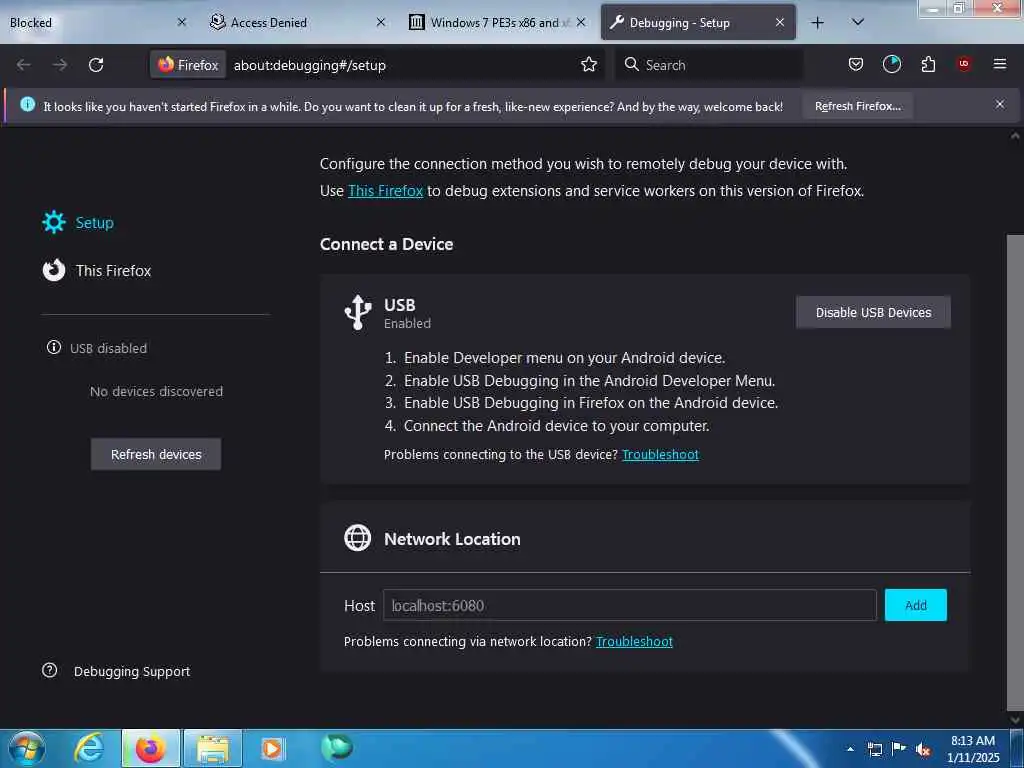The height and width of the screenshot is (768, 1024).
Task: Click the notification bar info icon
Action: coord(27,104)
